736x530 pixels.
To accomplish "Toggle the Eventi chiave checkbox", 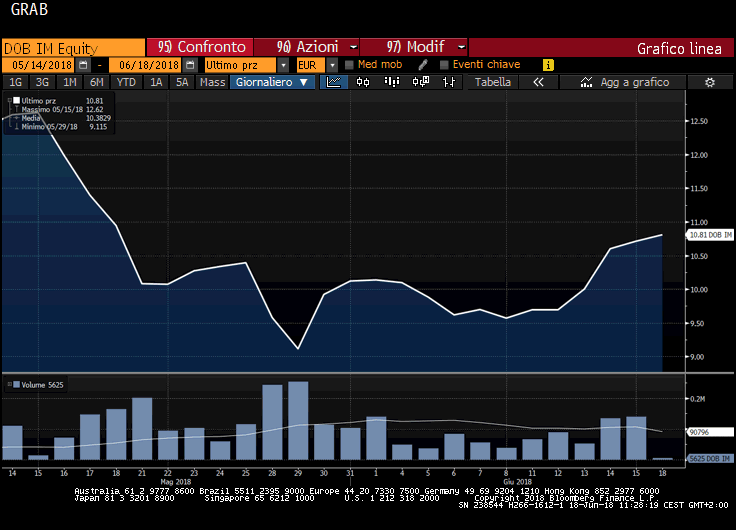I will pos(444,65).
